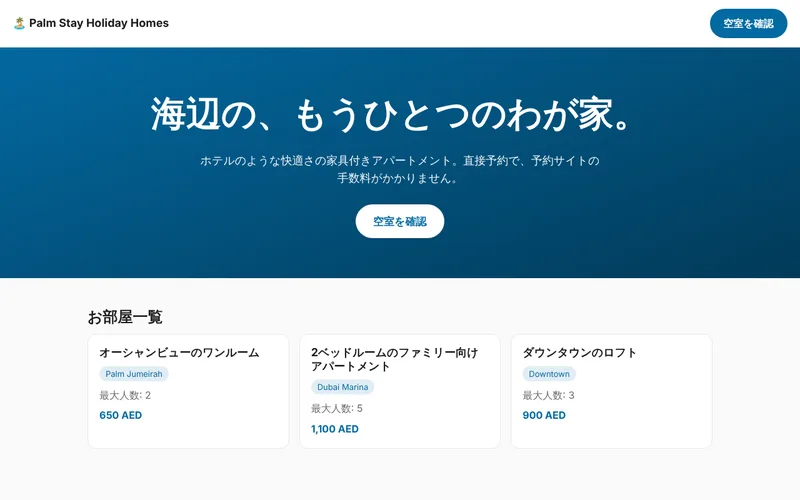Open the ダウンタウンのロフト card title

(580, 353)
